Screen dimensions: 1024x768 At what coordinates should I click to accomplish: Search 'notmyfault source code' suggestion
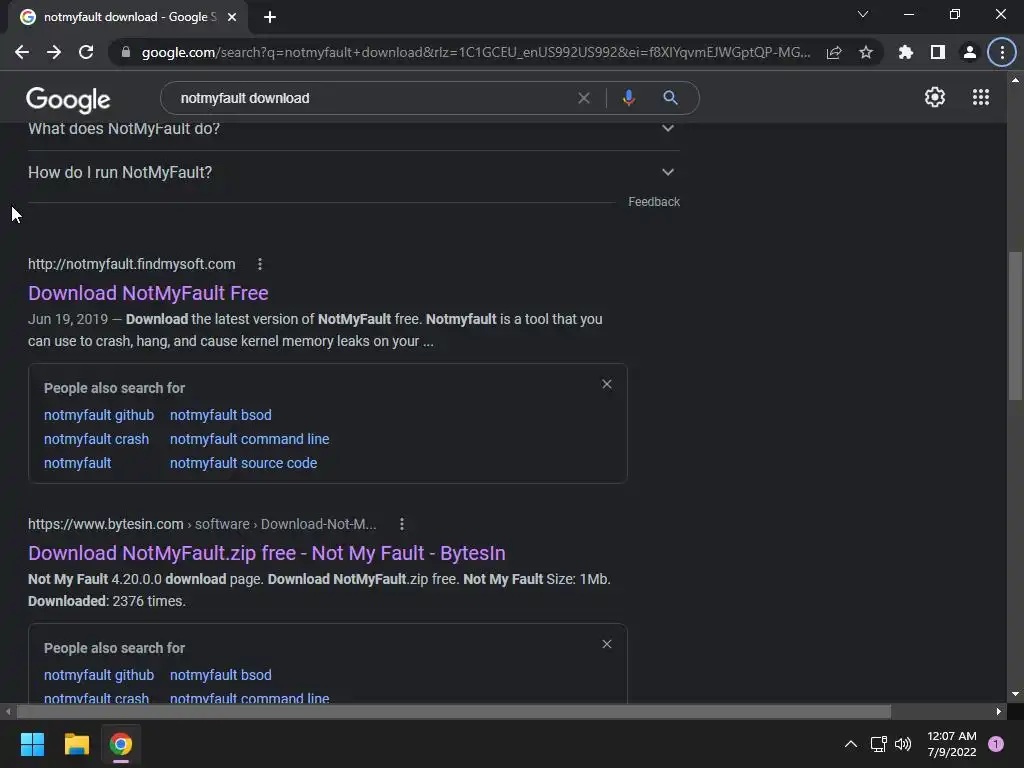point(244,463)
